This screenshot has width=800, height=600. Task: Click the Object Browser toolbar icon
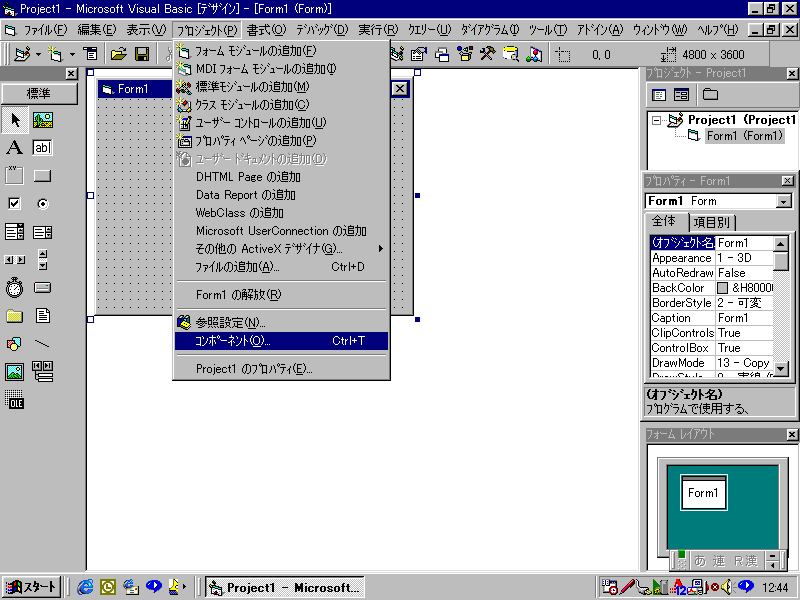pyautogui.click(x=465, y=54)
